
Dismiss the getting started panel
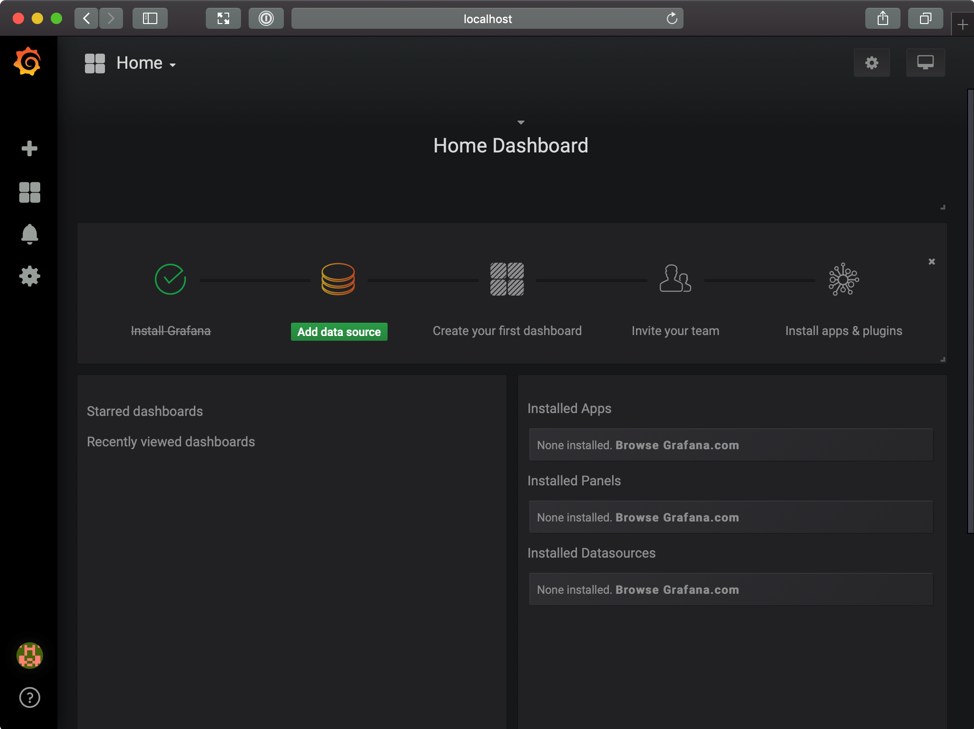[931, 262]
